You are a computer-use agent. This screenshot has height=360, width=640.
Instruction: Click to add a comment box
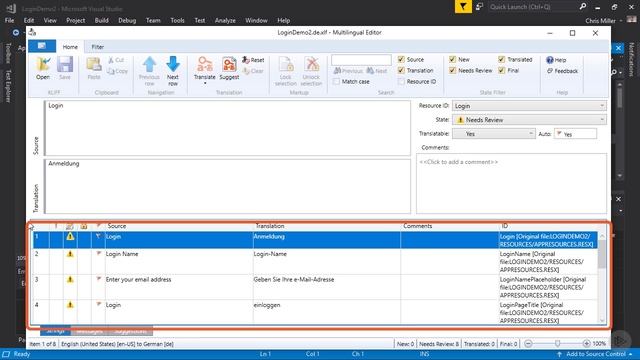pos(511,183)
